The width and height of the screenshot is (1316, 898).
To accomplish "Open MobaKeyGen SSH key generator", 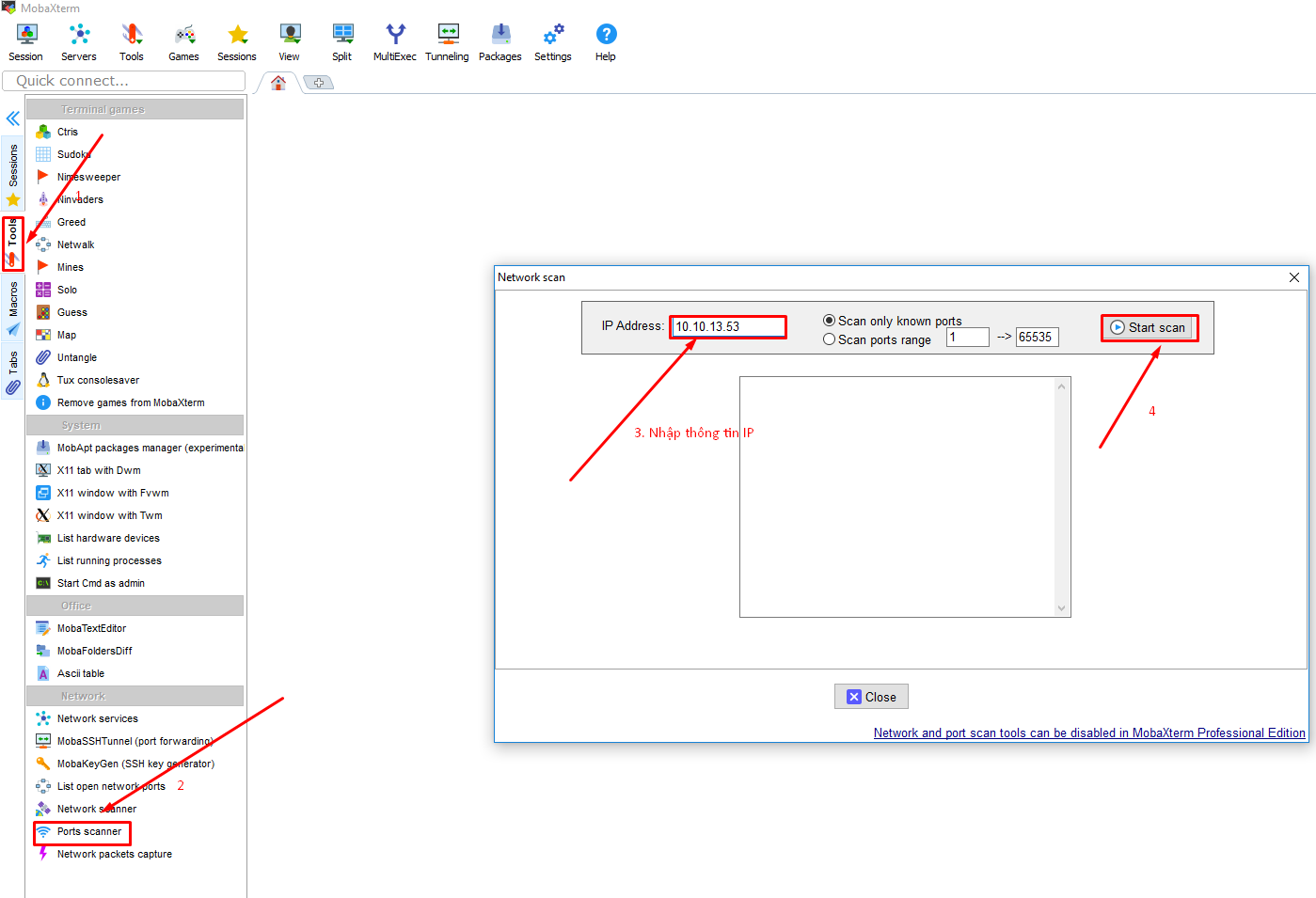I will (x=135, y=764).
